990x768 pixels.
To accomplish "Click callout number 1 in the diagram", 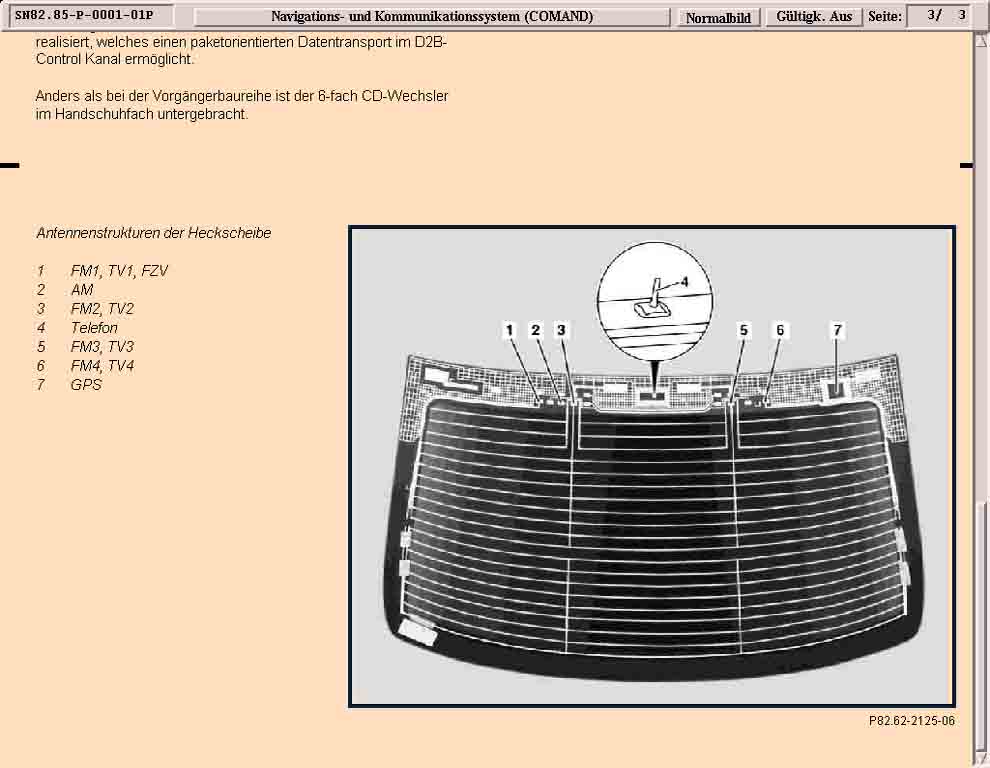I will tap(509, 330).
